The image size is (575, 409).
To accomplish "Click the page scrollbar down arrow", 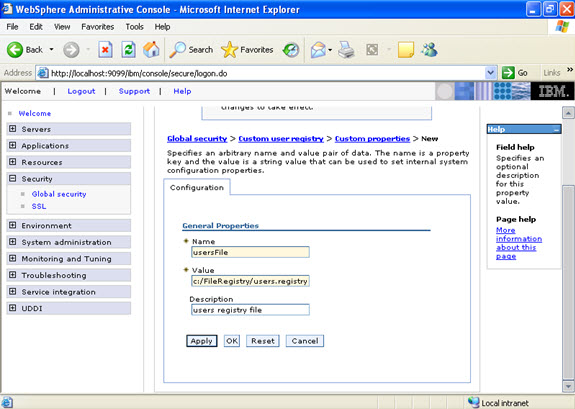I will [568, 386].
